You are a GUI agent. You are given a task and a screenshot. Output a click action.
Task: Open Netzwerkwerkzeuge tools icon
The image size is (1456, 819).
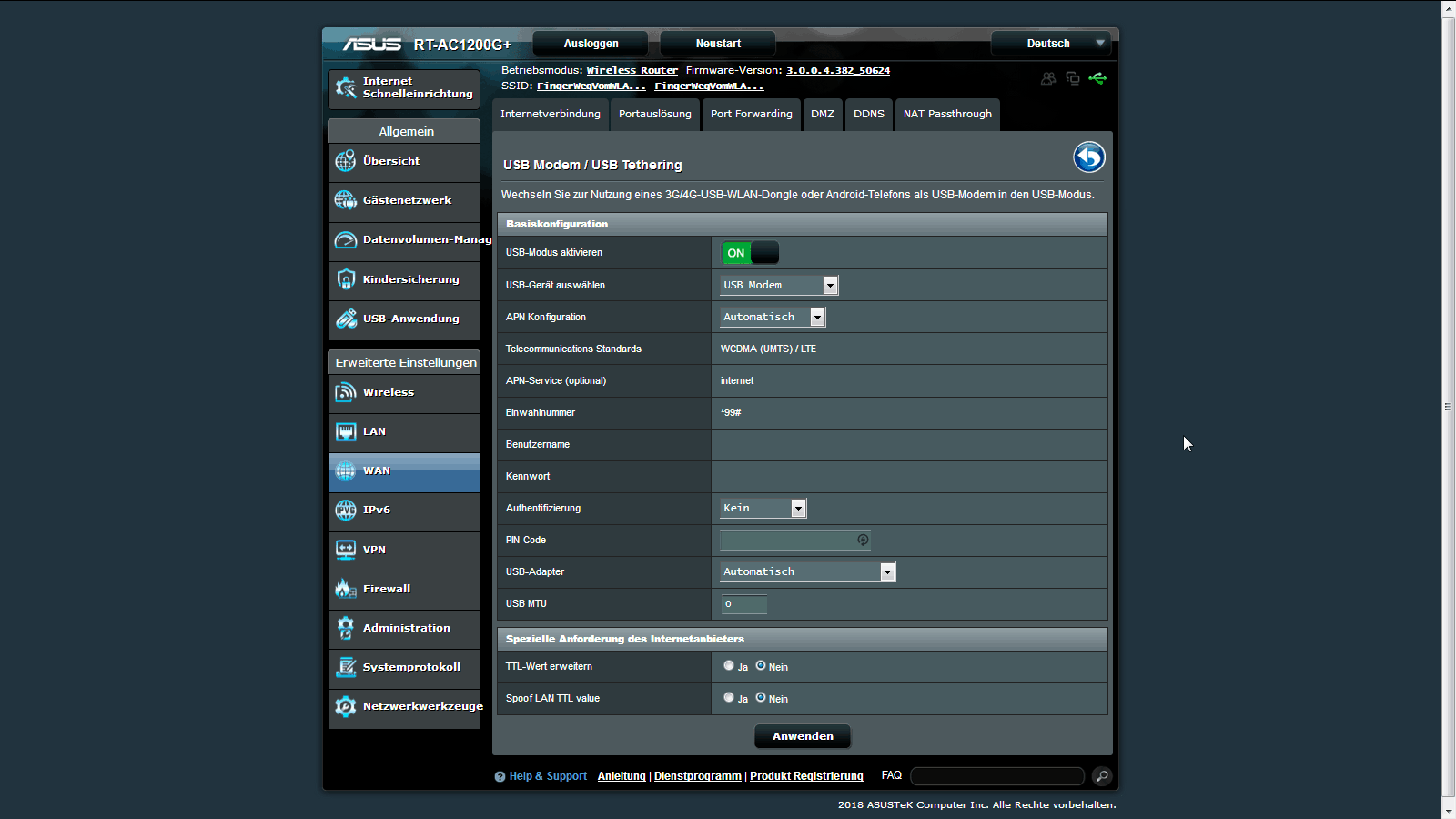[x=346, y=706]
